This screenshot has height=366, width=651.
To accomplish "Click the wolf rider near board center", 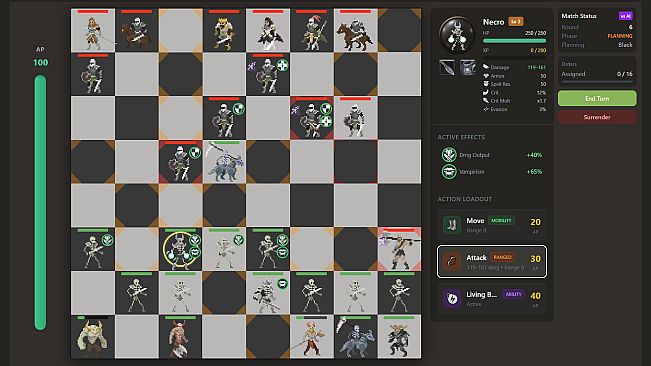I will click(224, 162).
